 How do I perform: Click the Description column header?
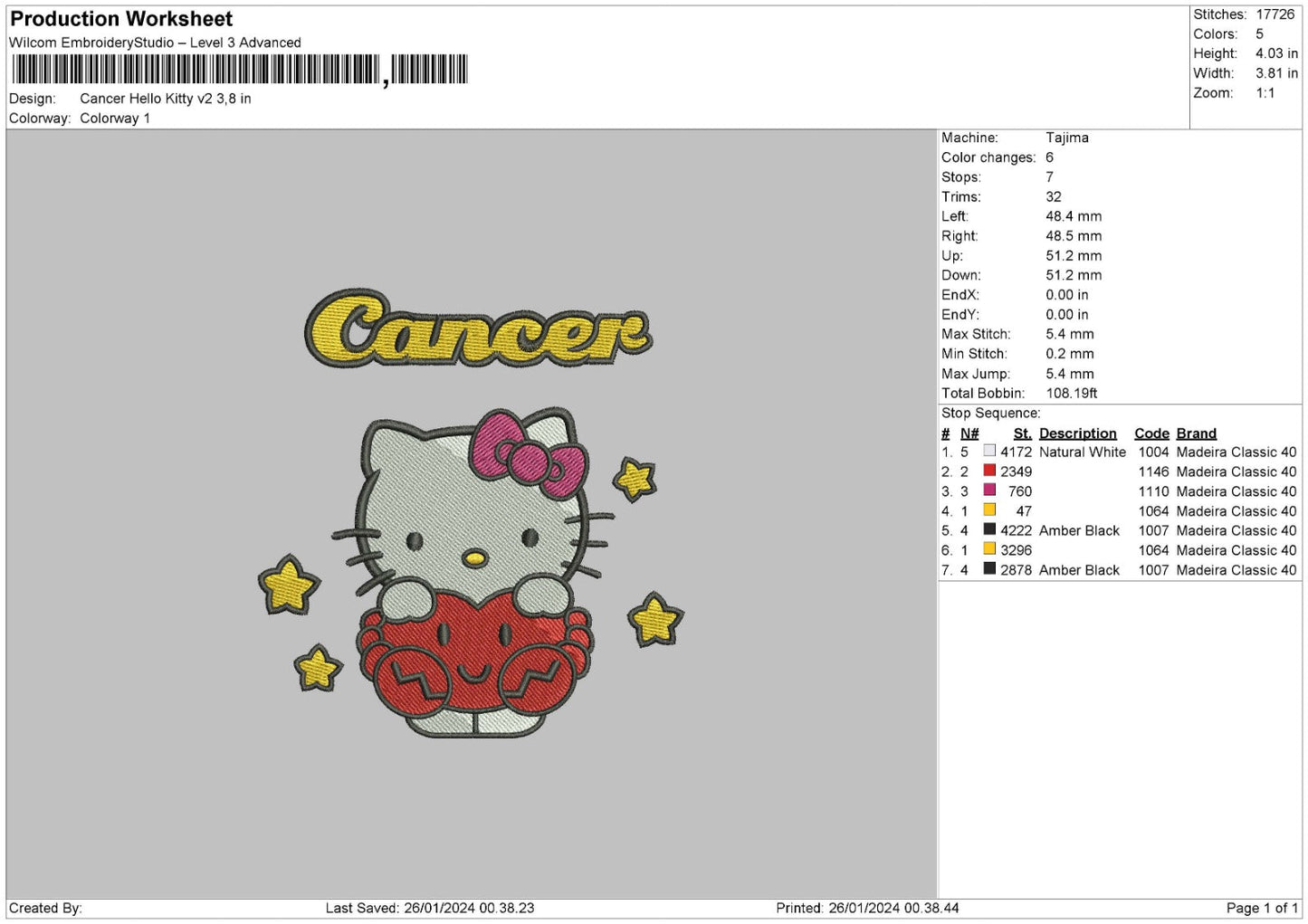coord(1078,433)
